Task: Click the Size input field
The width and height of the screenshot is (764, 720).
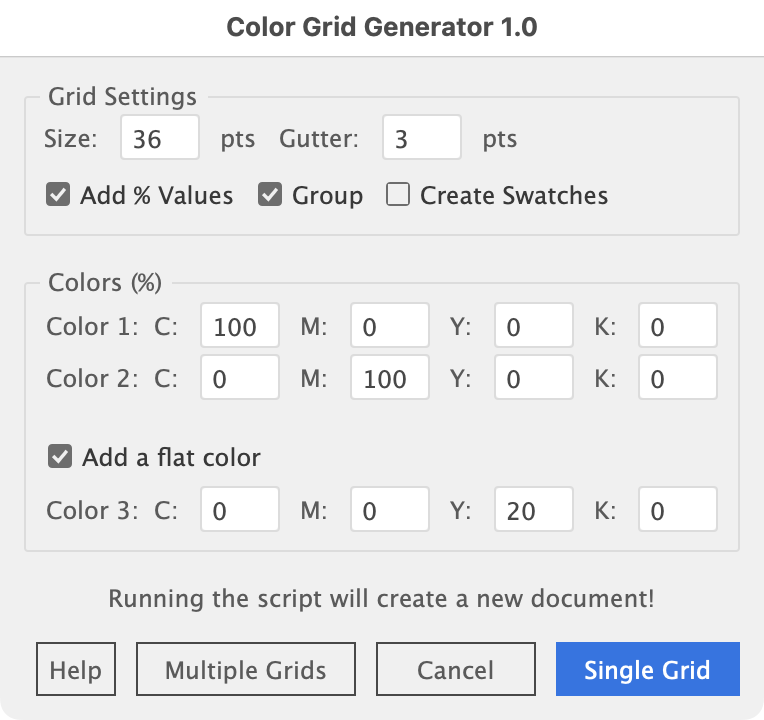Action: 160,137
